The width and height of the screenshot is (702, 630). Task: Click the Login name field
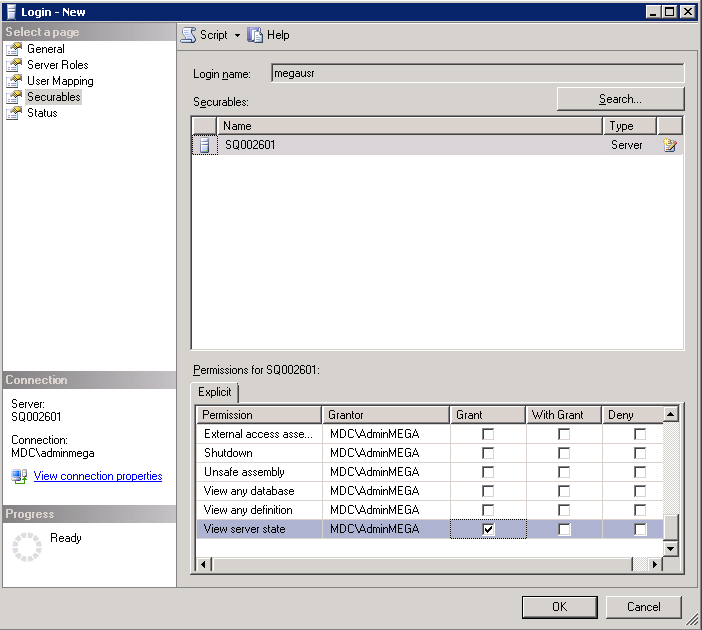pyautogui.click(x=477, y=73)
